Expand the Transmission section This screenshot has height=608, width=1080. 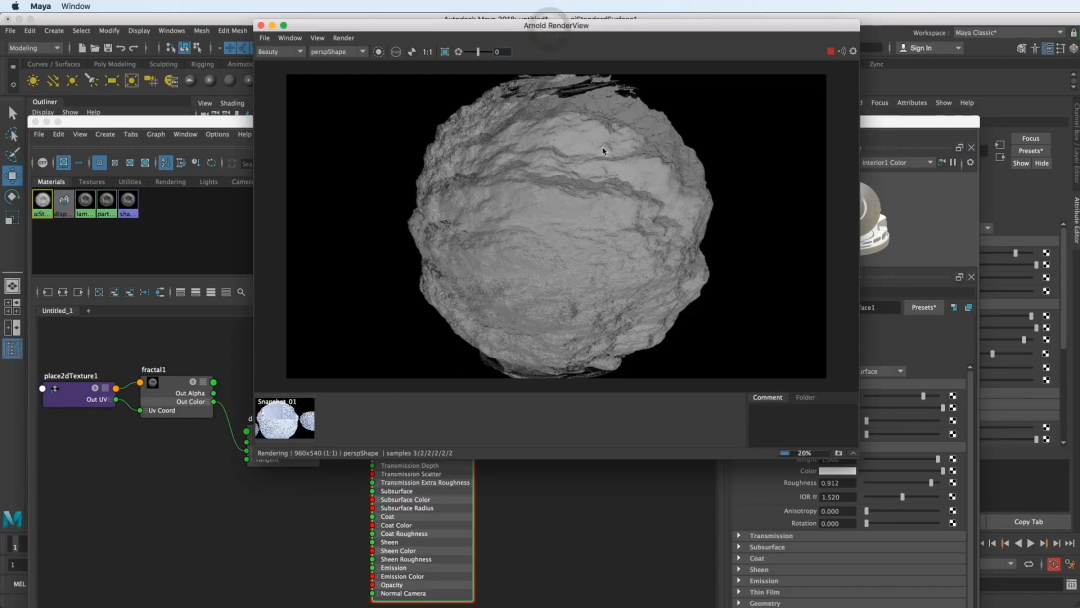point(770,536)
